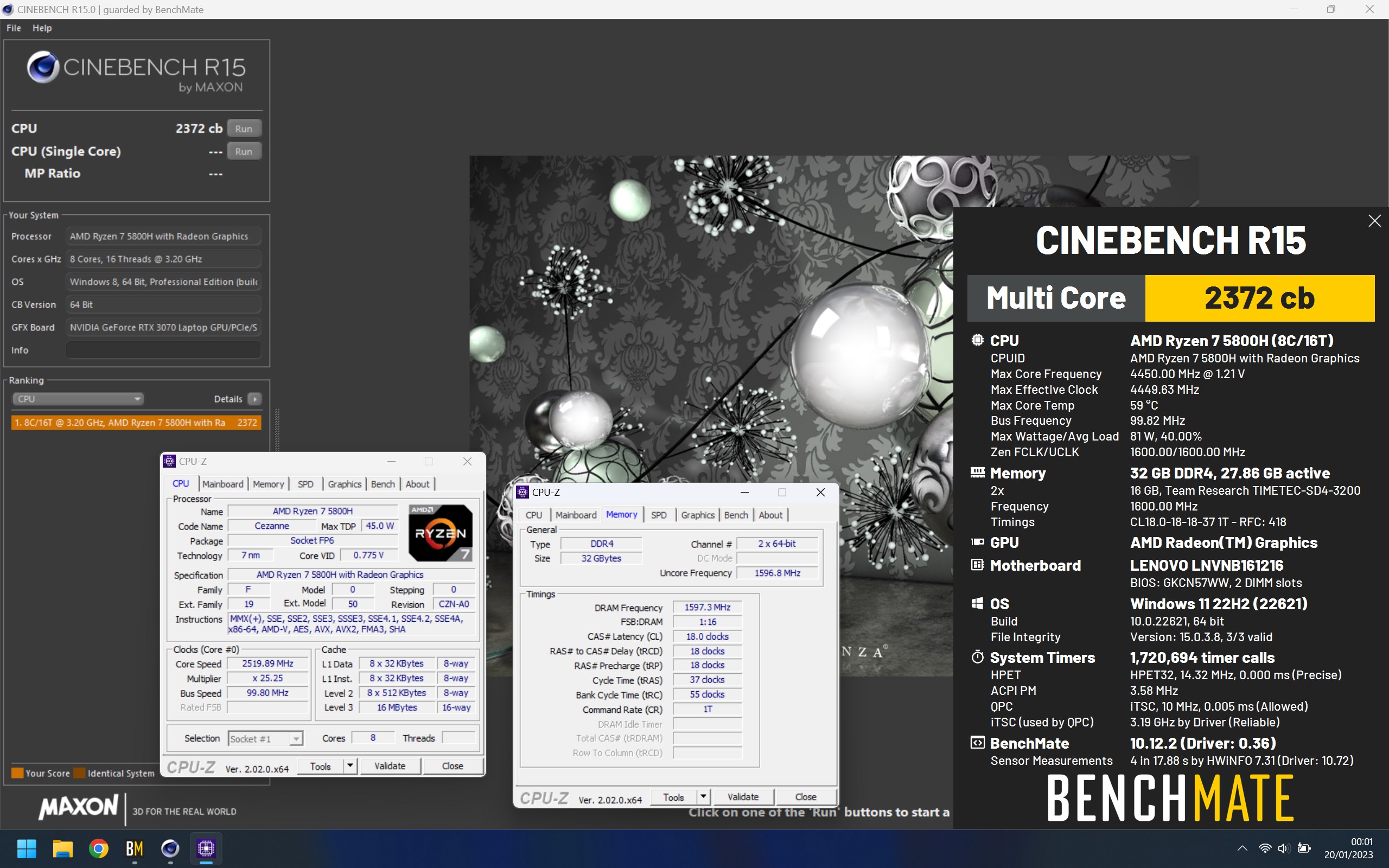Click BenchMate code icon in panel

click(x=977, y=743)
